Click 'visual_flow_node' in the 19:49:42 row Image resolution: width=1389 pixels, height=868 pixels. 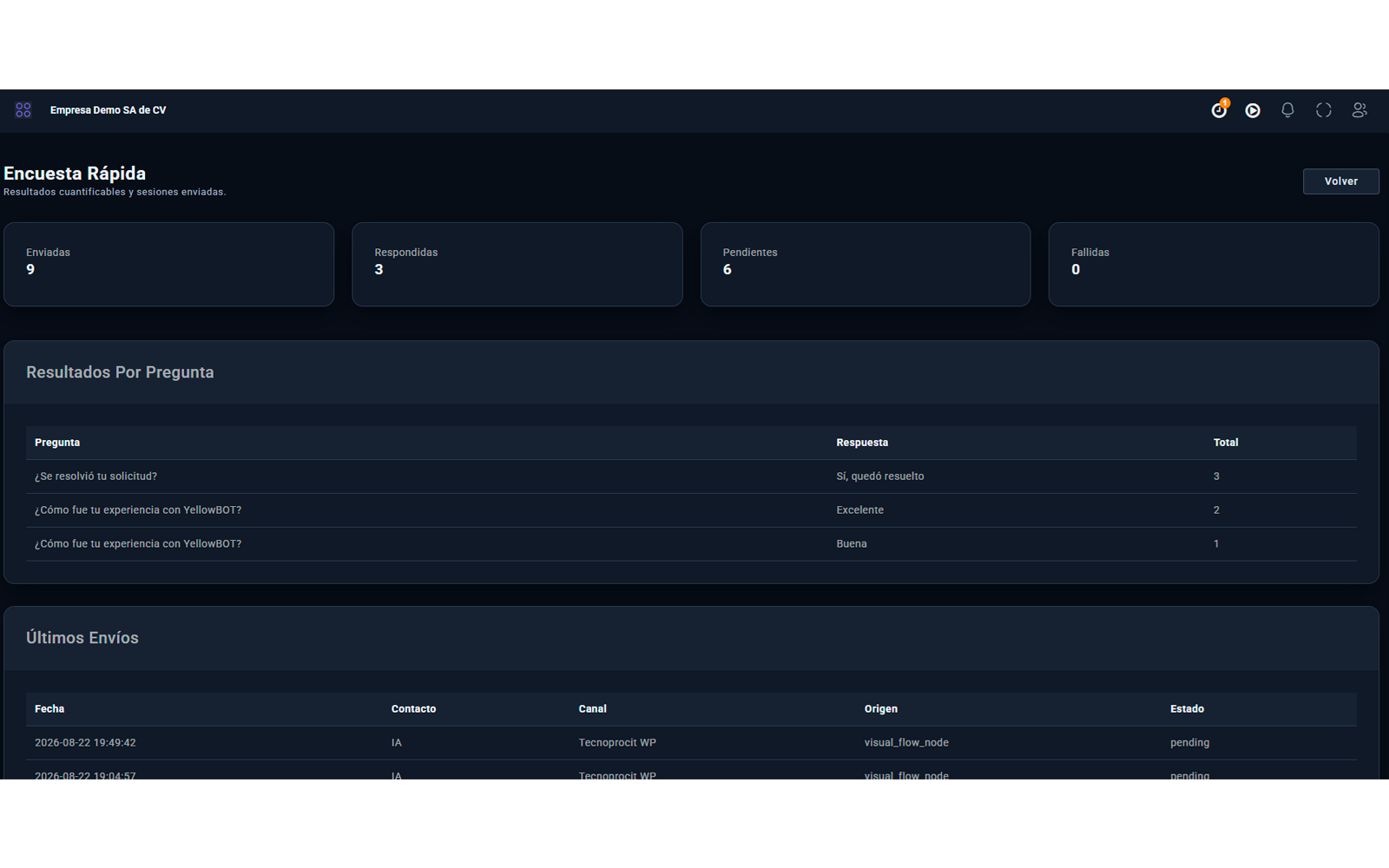coord(906,743)
